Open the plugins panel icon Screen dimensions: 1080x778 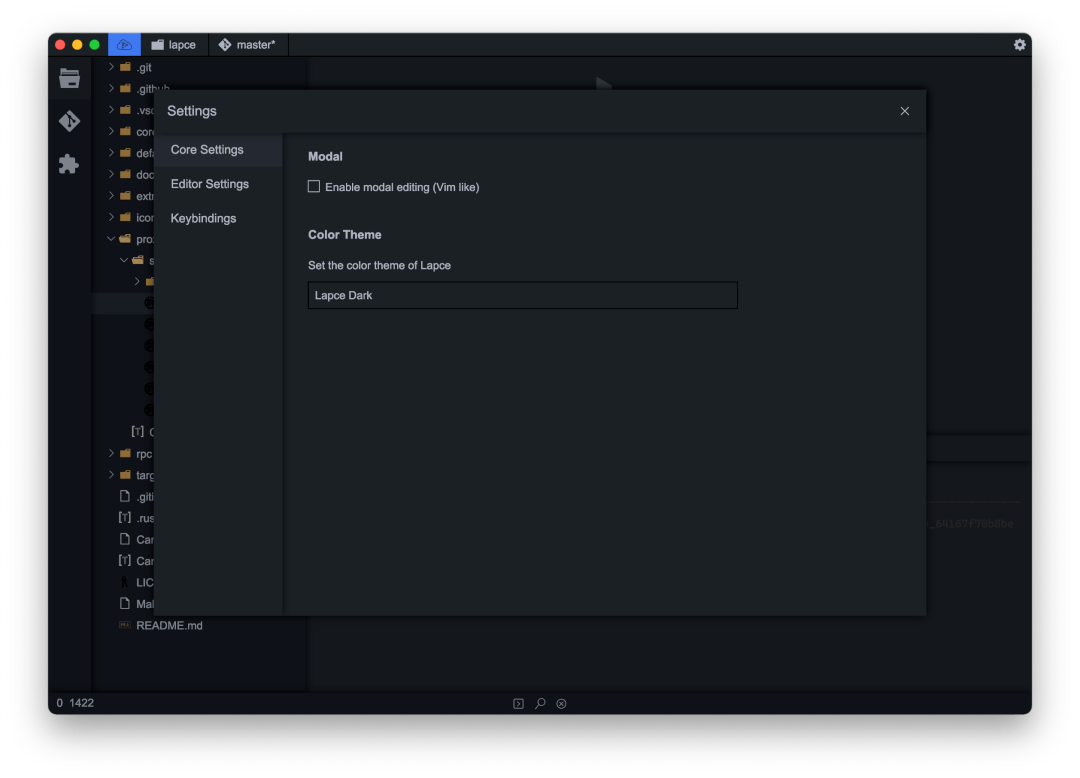coord(68,164)
